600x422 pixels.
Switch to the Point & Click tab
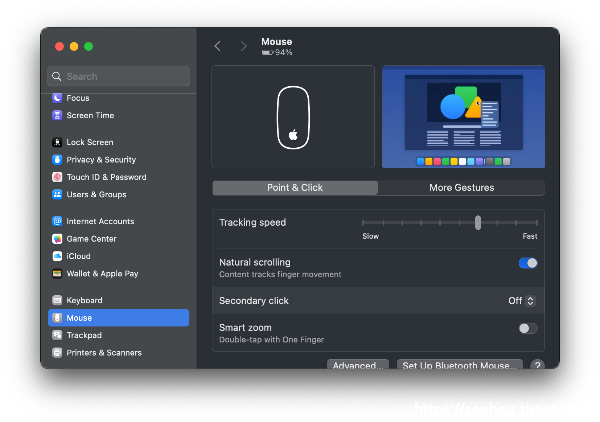tap(295, 188)
